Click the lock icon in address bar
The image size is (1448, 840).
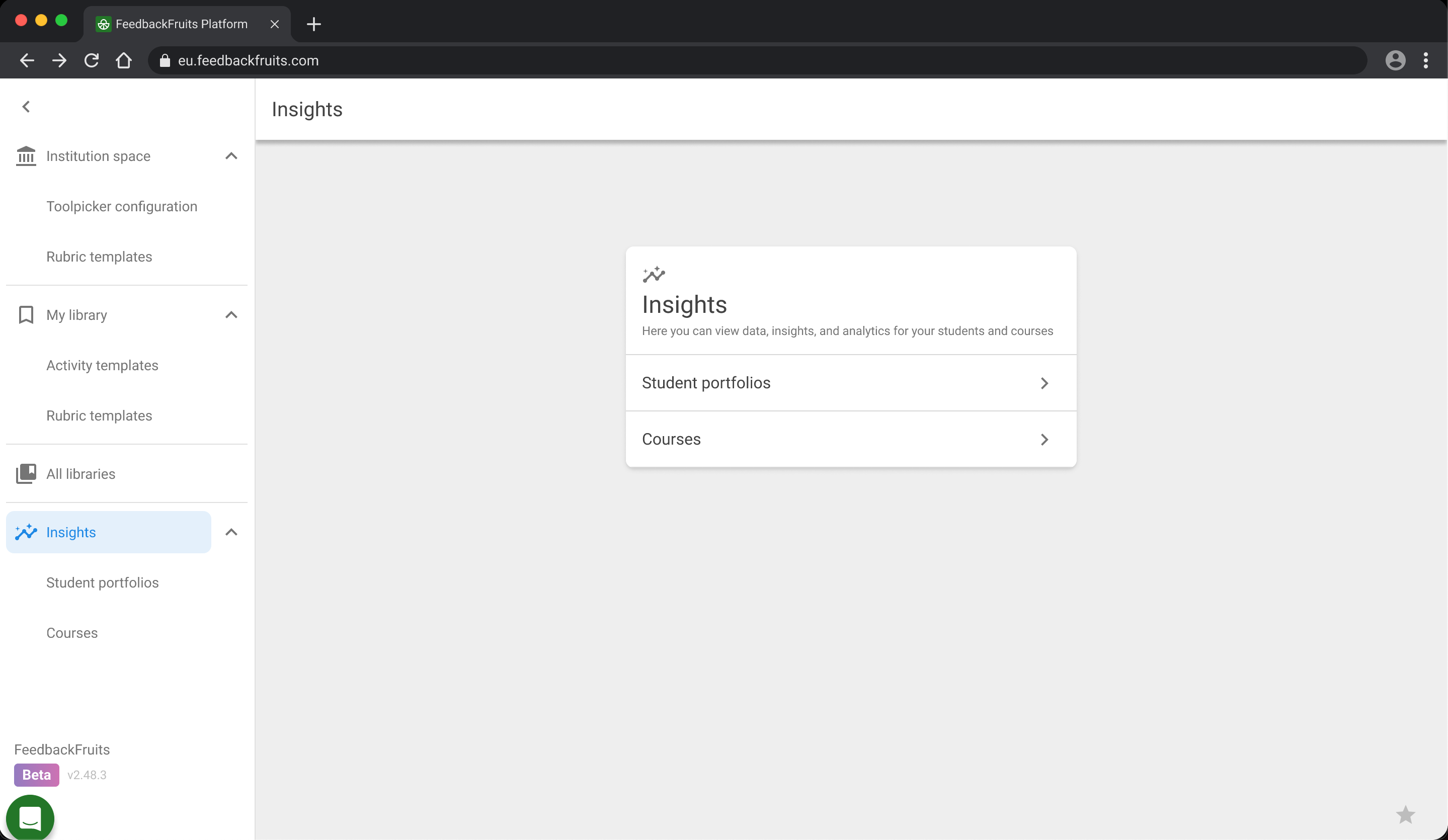(x=165, y=60)
